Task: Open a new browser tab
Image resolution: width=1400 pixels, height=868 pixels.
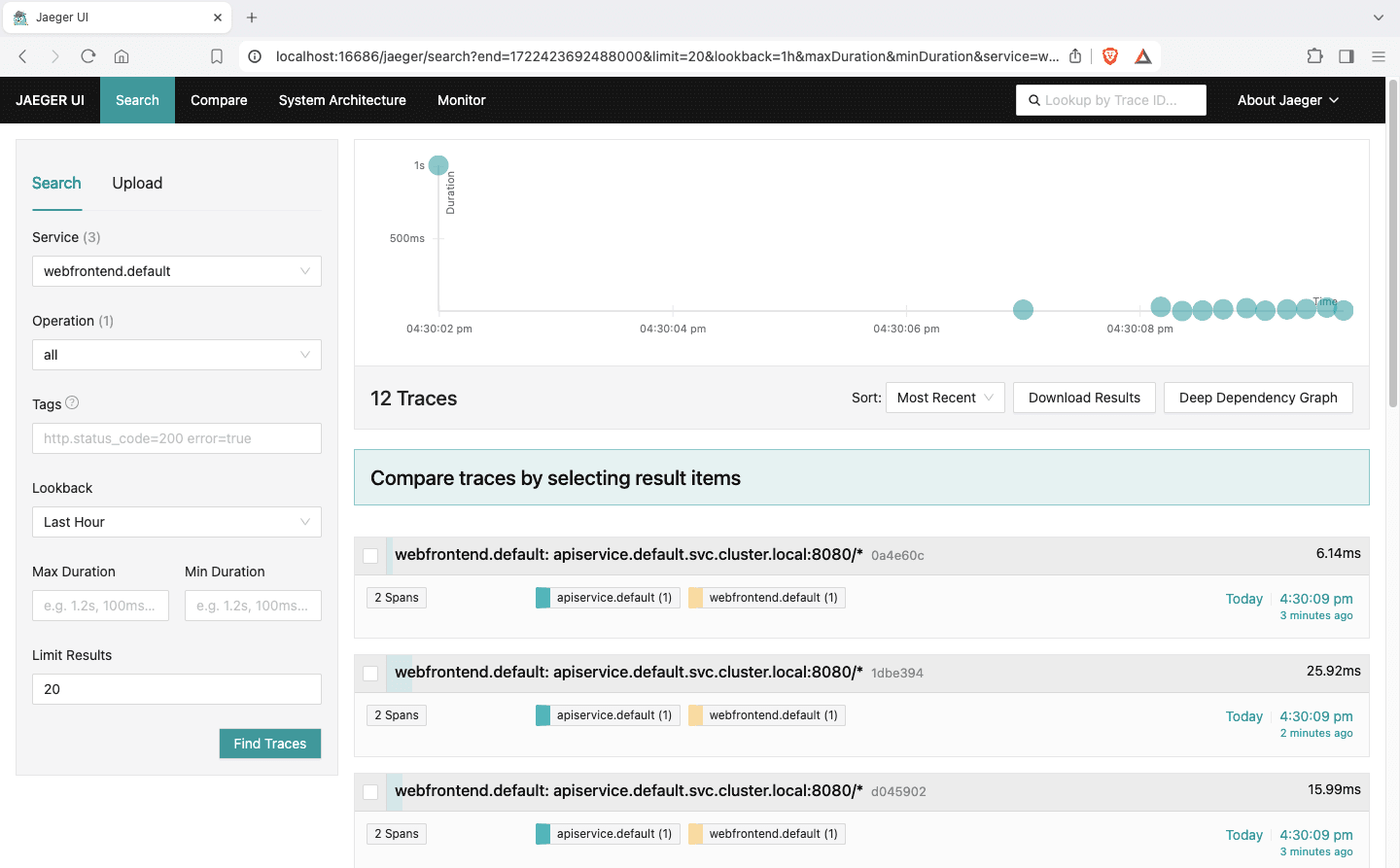Action: pos(252,17)
